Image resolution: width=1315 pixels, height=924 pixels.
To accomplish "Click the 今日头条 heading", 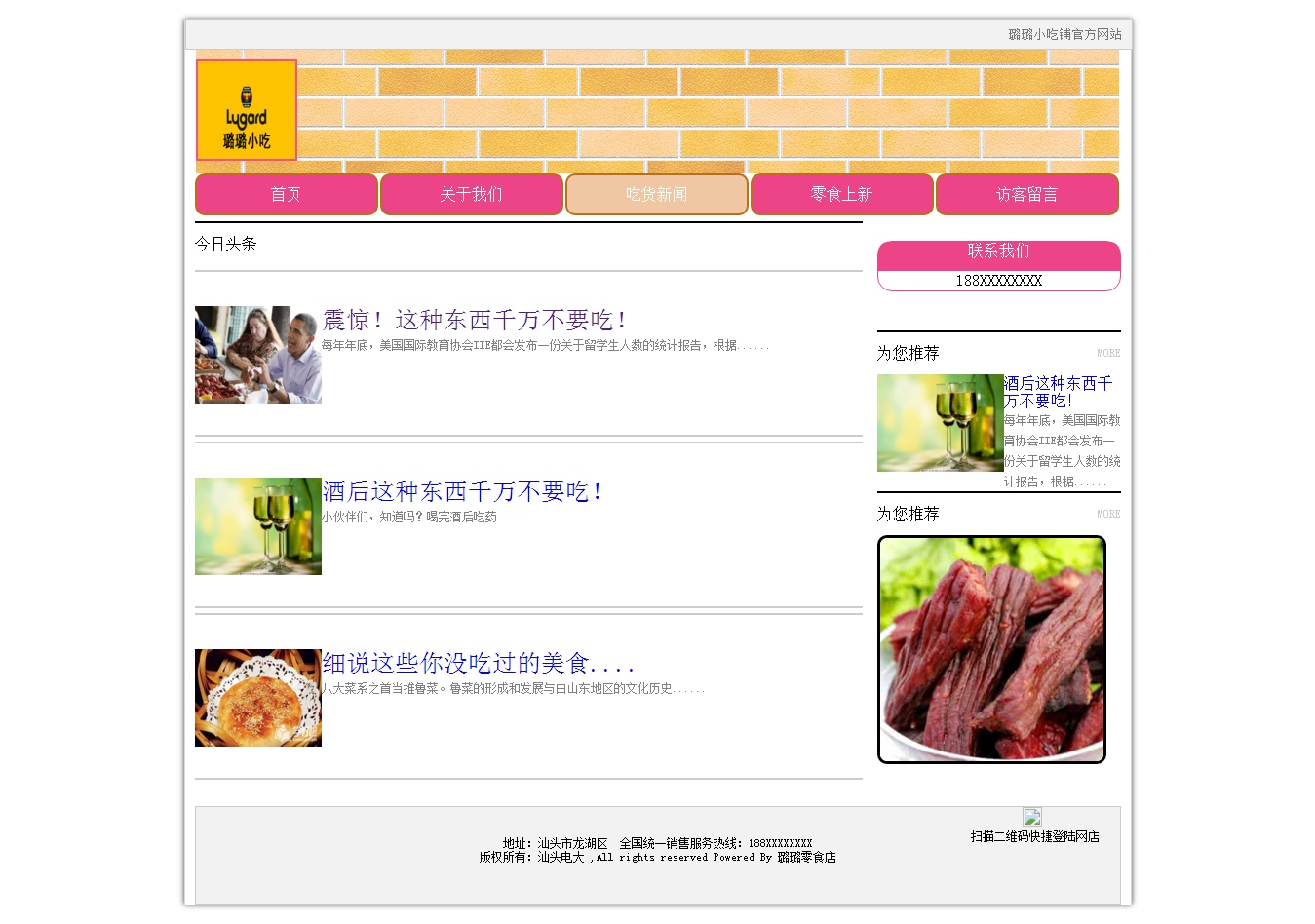I will coord(225,244).
